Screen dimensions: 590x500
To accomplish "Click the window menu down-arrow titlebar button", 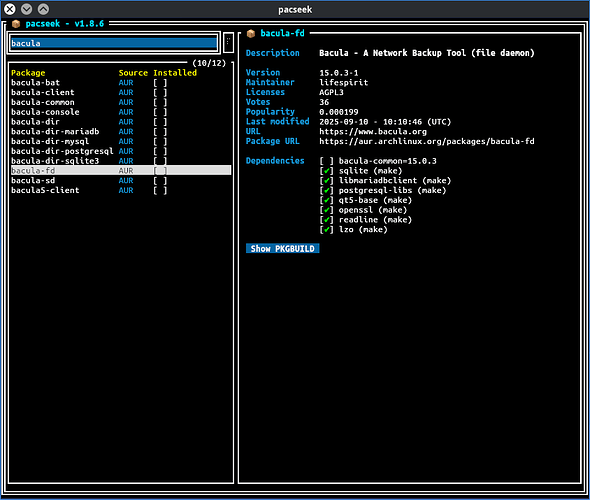I will [26, 9].
